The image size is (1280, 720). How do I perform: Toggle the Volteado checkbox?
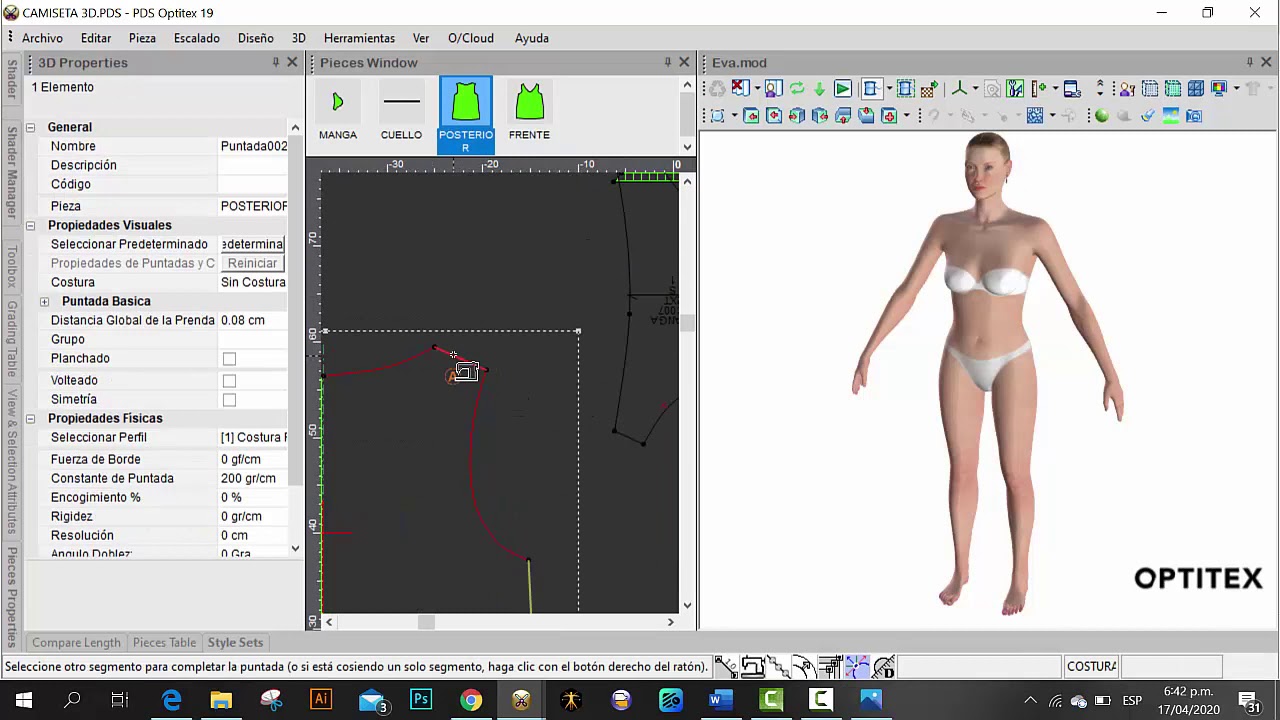(x=229, y=381)
